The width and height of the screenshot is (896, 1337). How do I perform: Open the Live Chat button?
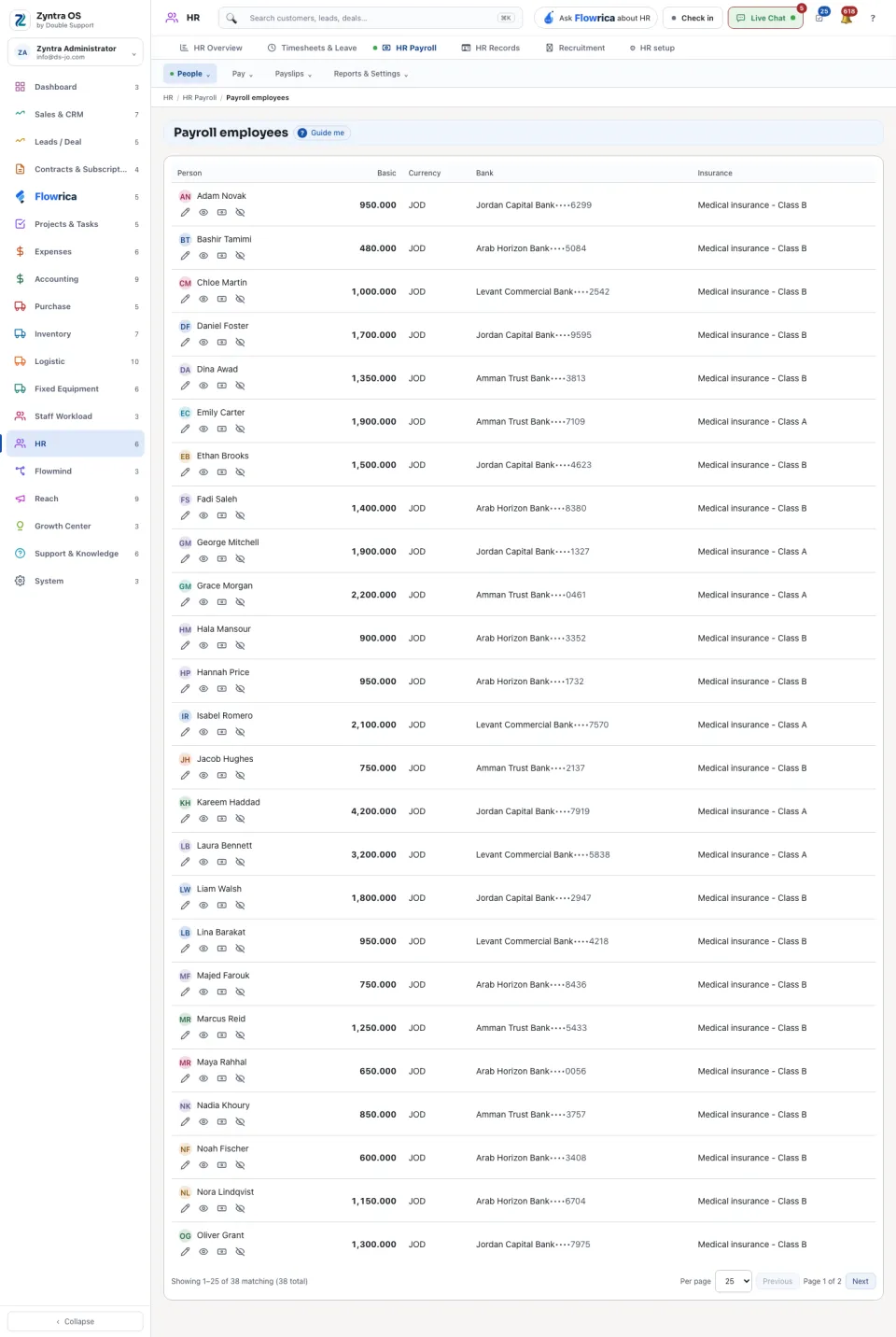765,18
